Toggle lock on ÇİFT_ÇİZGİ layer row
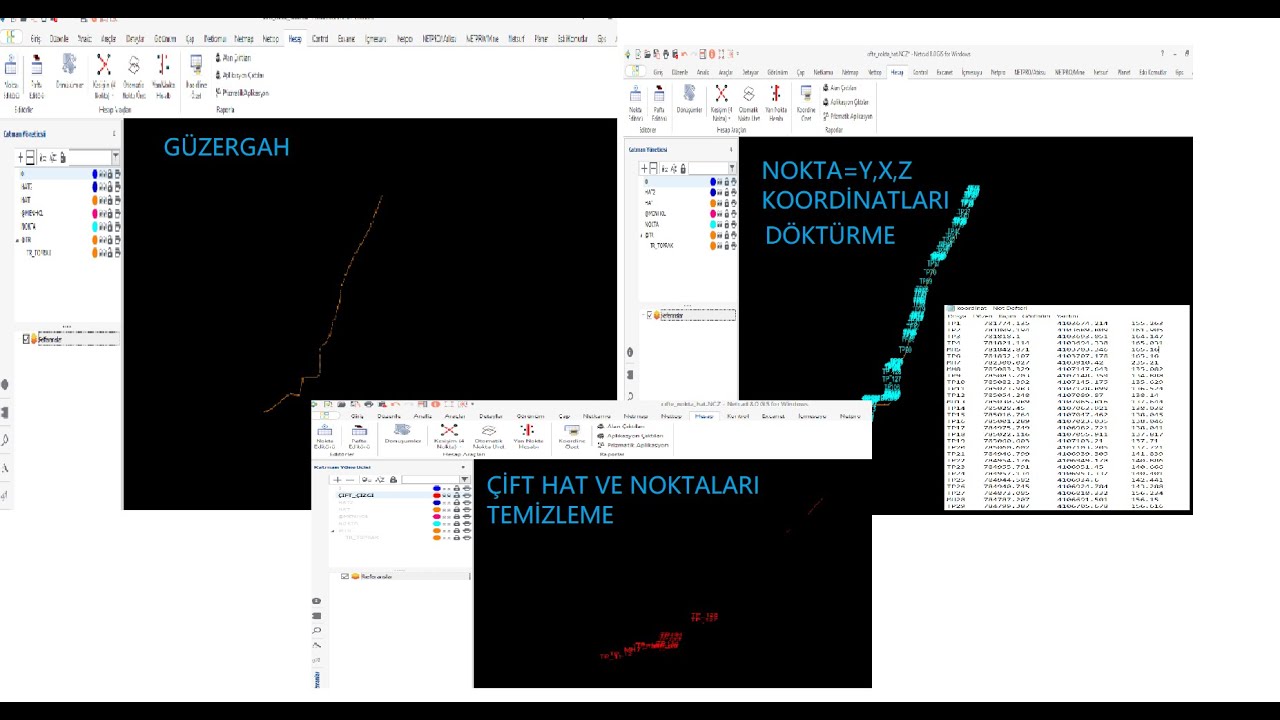This screenshot has width=1280, height=720. point(457,495)
